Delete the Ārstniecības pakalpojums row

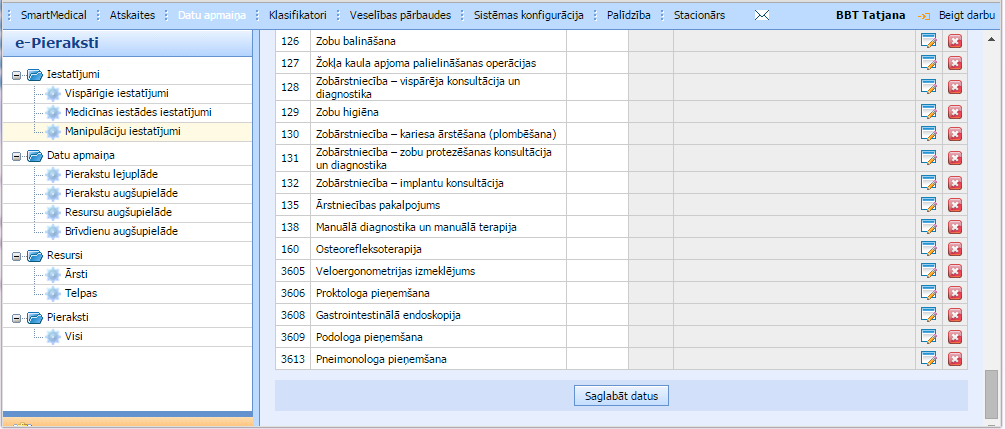tap(955, 205)
